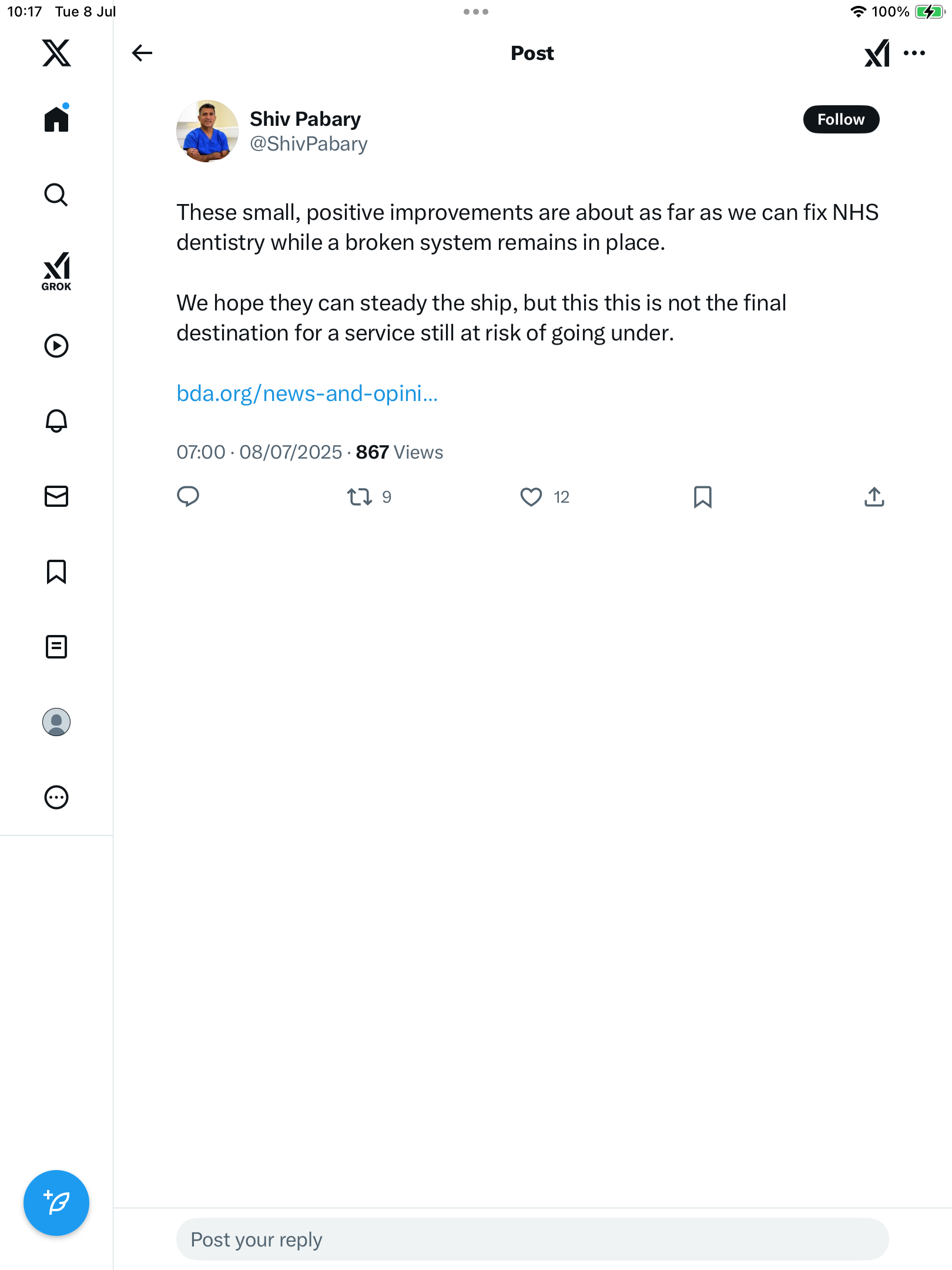Open the Home feed icon
Screen dimensions: 952x1270
[x=56, y=118]
